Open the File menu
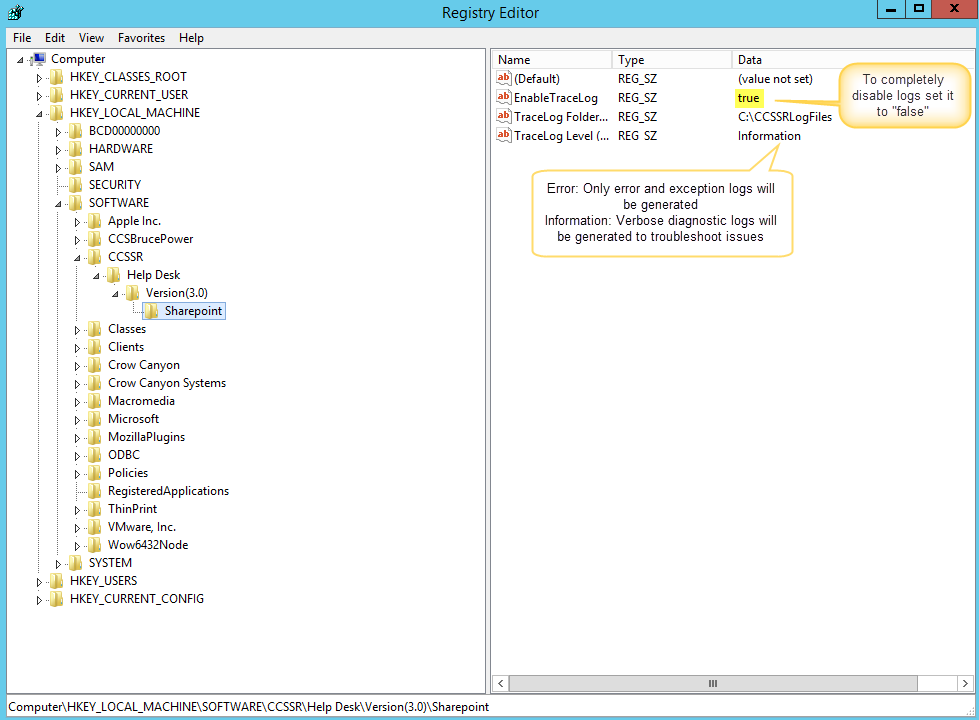This screenshot has height=720, width=979. point(22,38)
